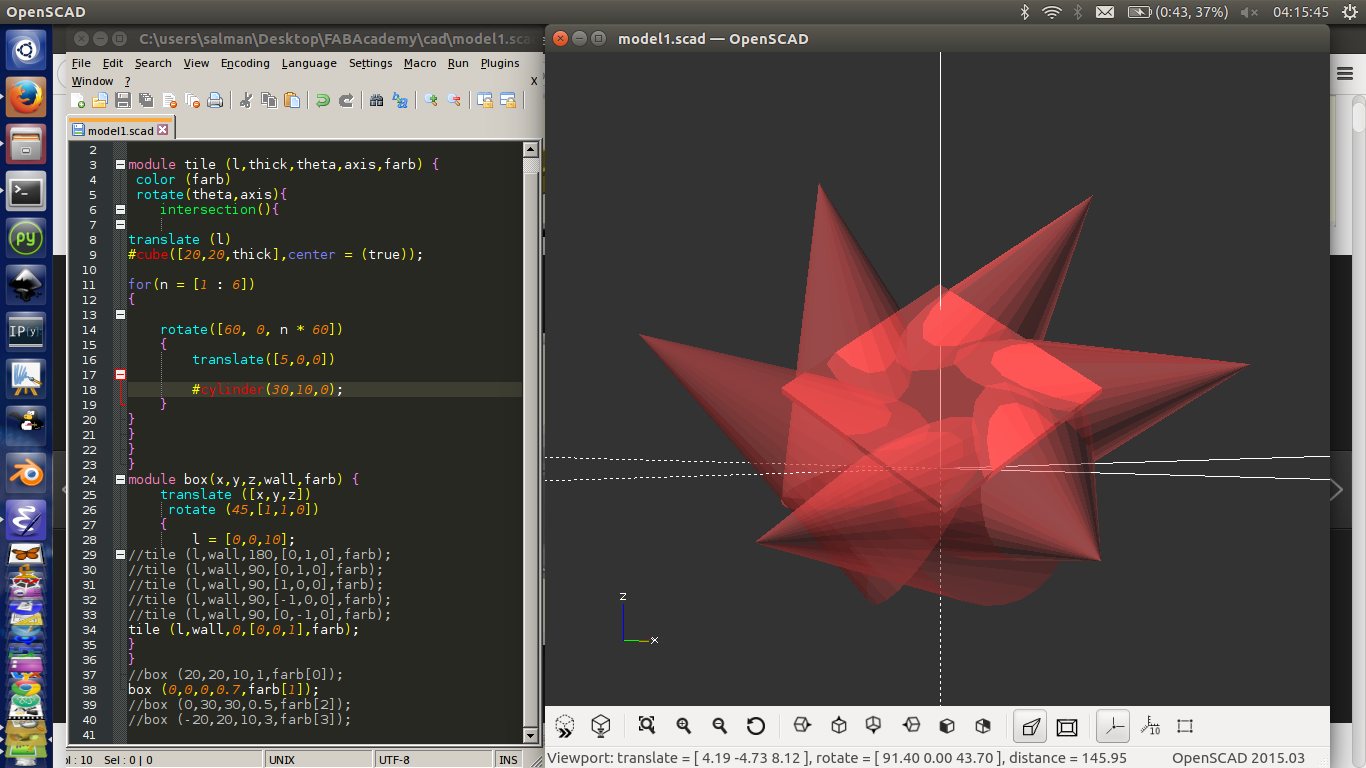Select the right-side view cube icon
This screenshot has width=1366, height=768.
802,726
